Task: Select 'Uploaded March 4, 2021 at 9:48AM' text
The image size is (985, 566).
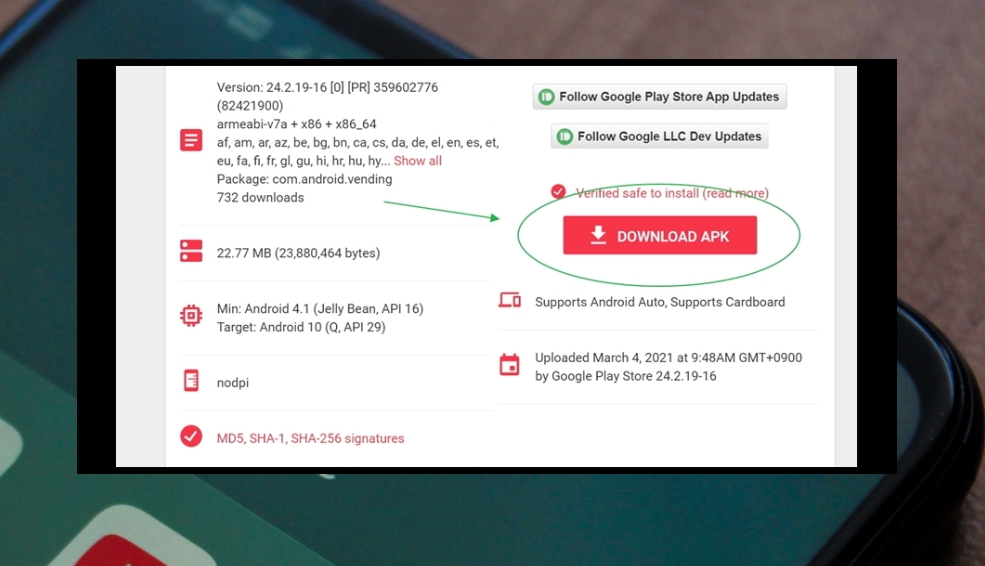Action: tap(635, 357)
